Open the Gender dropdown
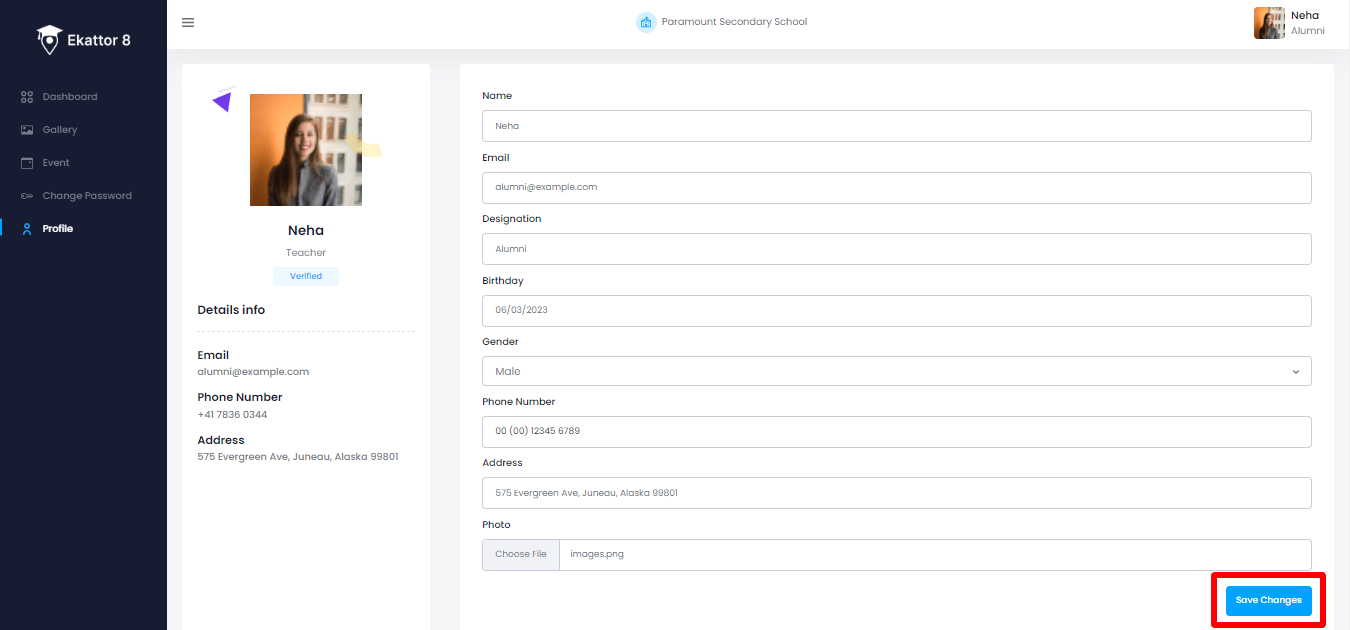Viewport: 1350px width, 630px height. click(895, 371)
